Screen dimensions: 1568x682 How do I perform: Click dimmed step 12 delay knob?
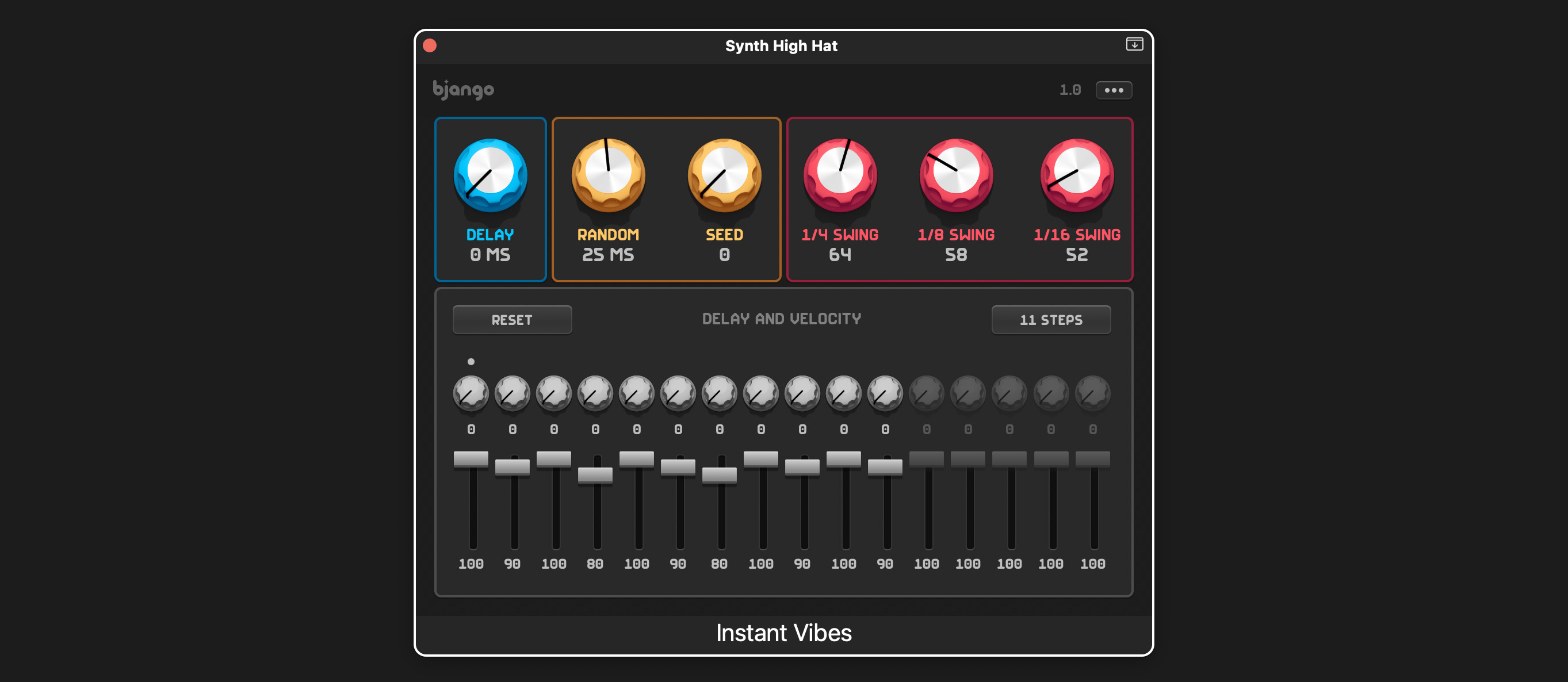[926, 393]
